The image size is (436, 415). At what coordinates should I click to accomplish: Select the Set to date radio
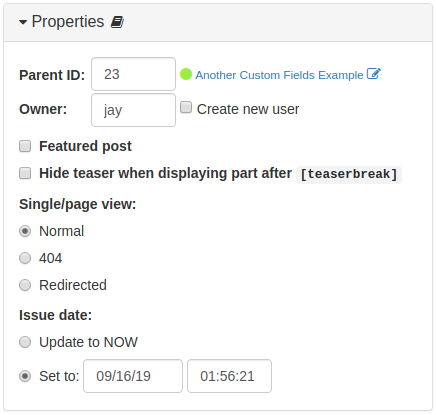pos(25,376)
